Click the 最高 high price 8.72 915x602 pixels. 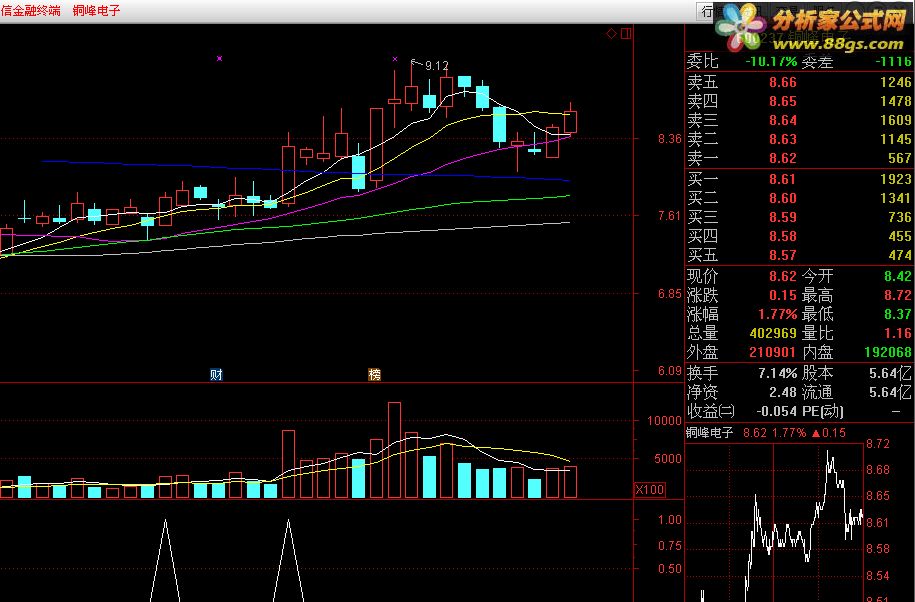897,295
